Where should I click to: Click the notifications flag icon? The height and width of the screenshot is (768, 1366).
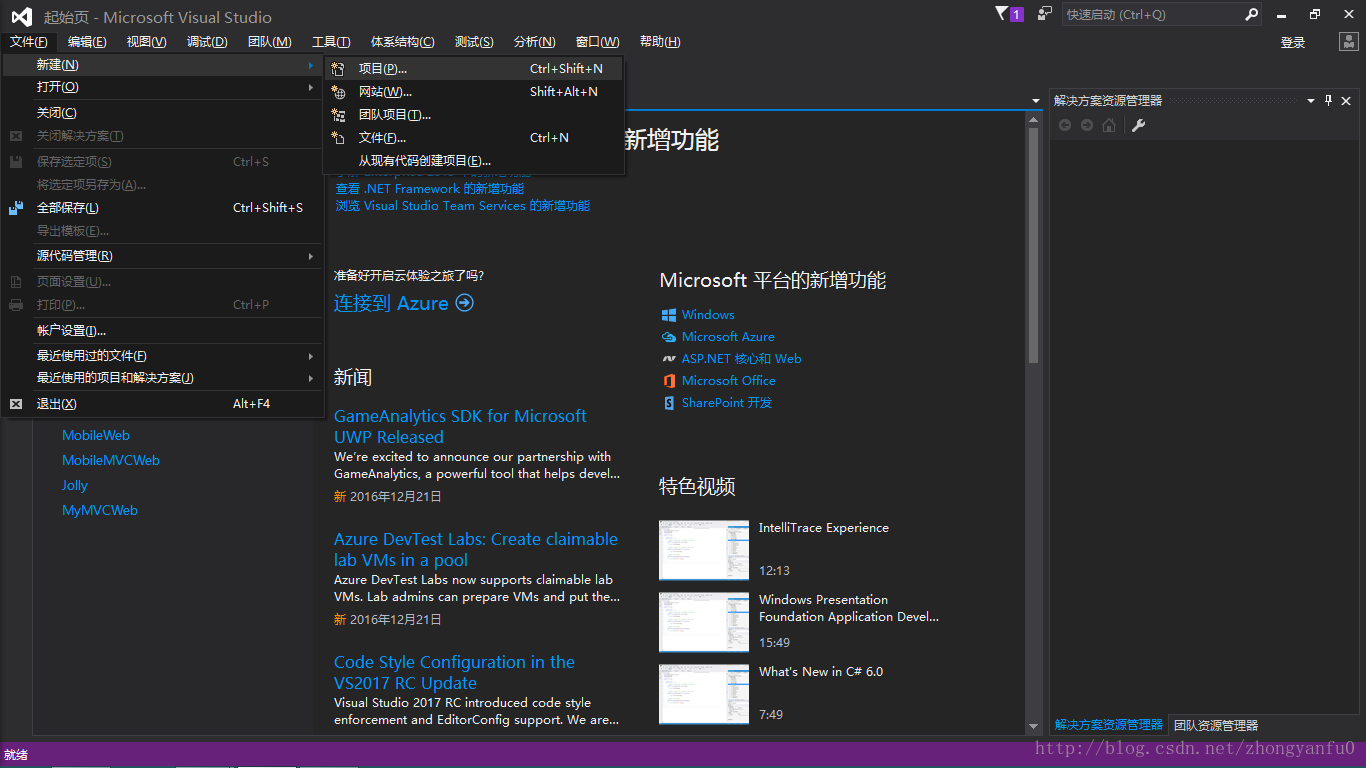click(1002, 14)
